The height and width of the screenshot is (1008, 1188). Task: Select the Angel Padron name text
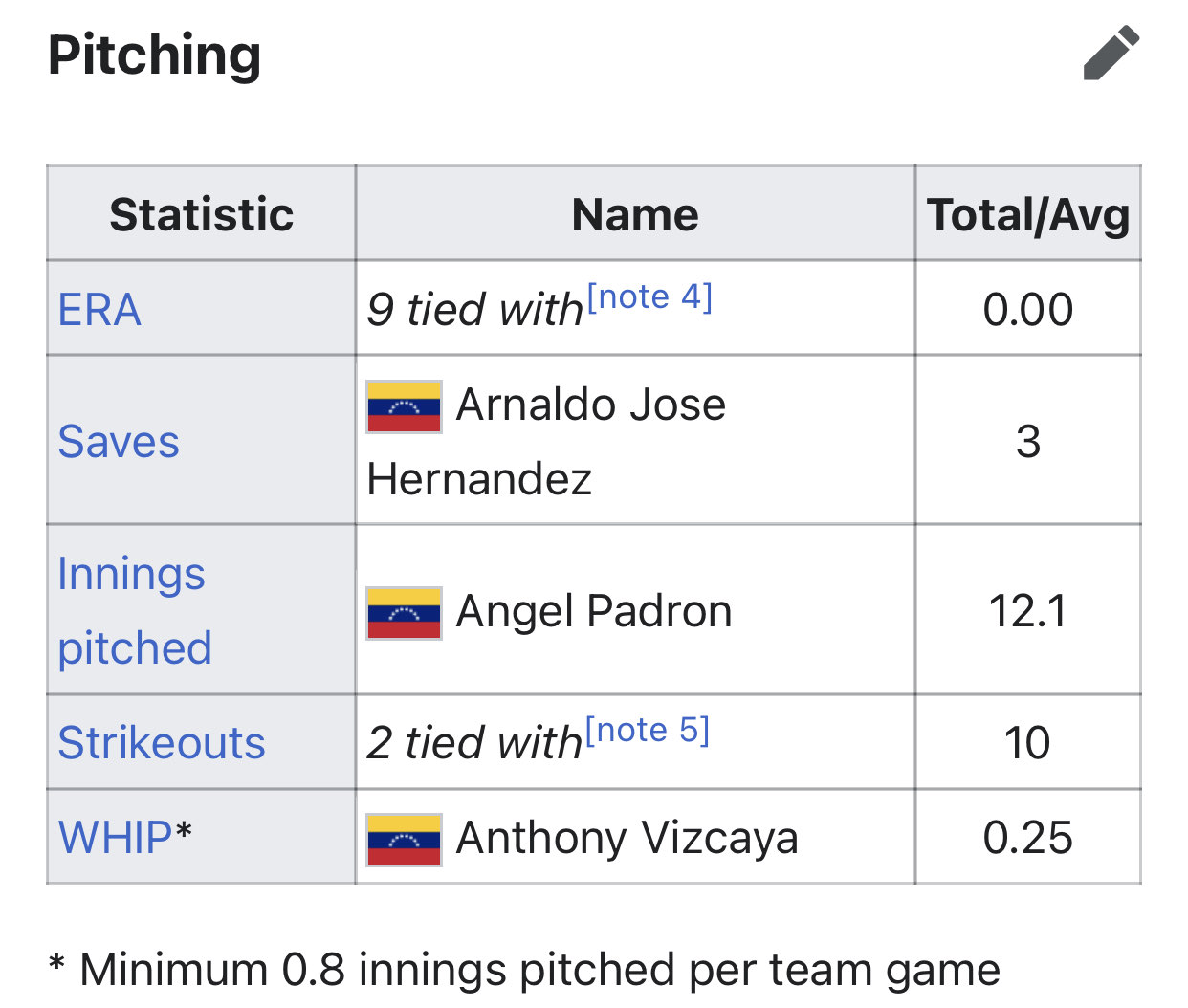coord(594,611)
